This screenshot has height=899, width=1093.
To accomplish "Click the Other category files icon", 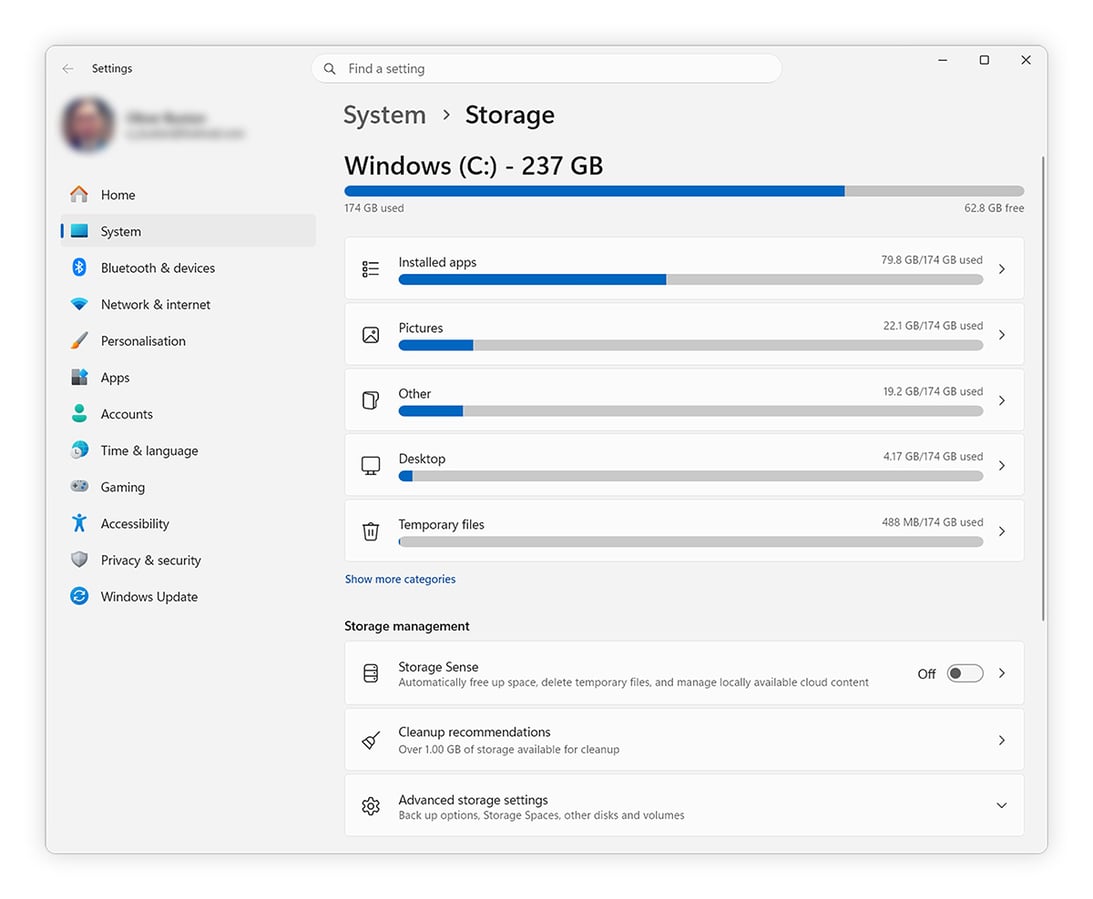I will 371,400.
